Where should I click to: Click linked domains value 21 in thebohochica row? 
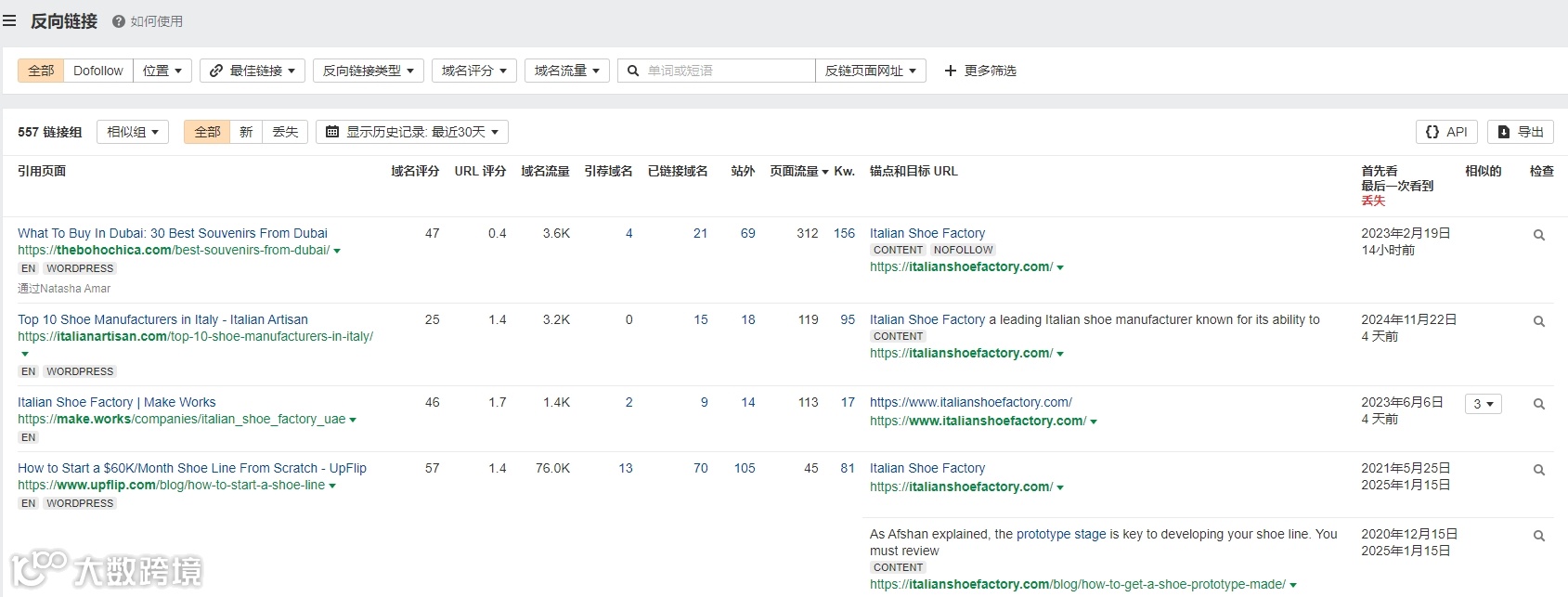[701, 233]
